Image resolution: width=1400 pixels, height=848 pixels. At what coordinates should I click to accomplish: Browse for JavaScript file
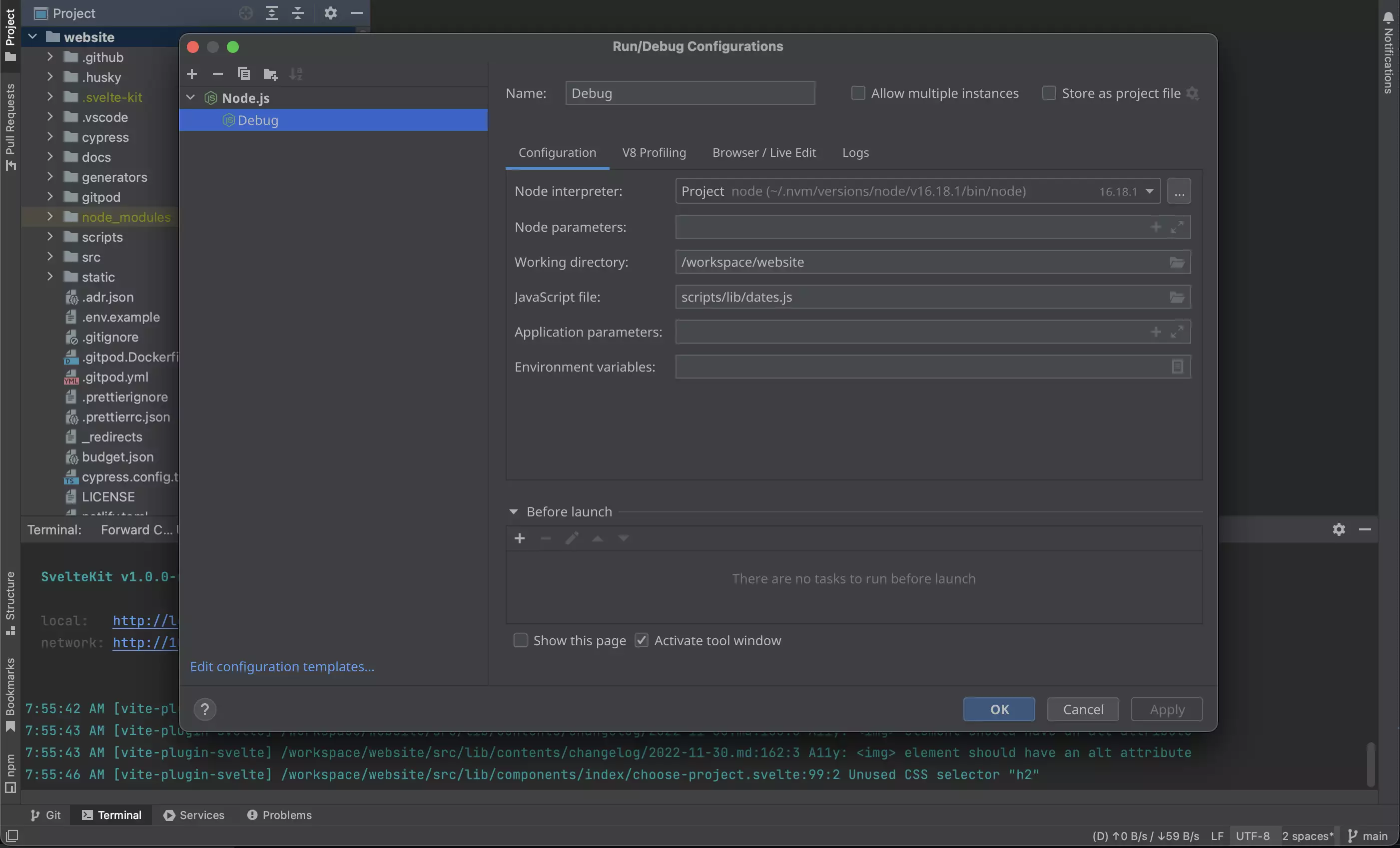tap(1177, 297)
